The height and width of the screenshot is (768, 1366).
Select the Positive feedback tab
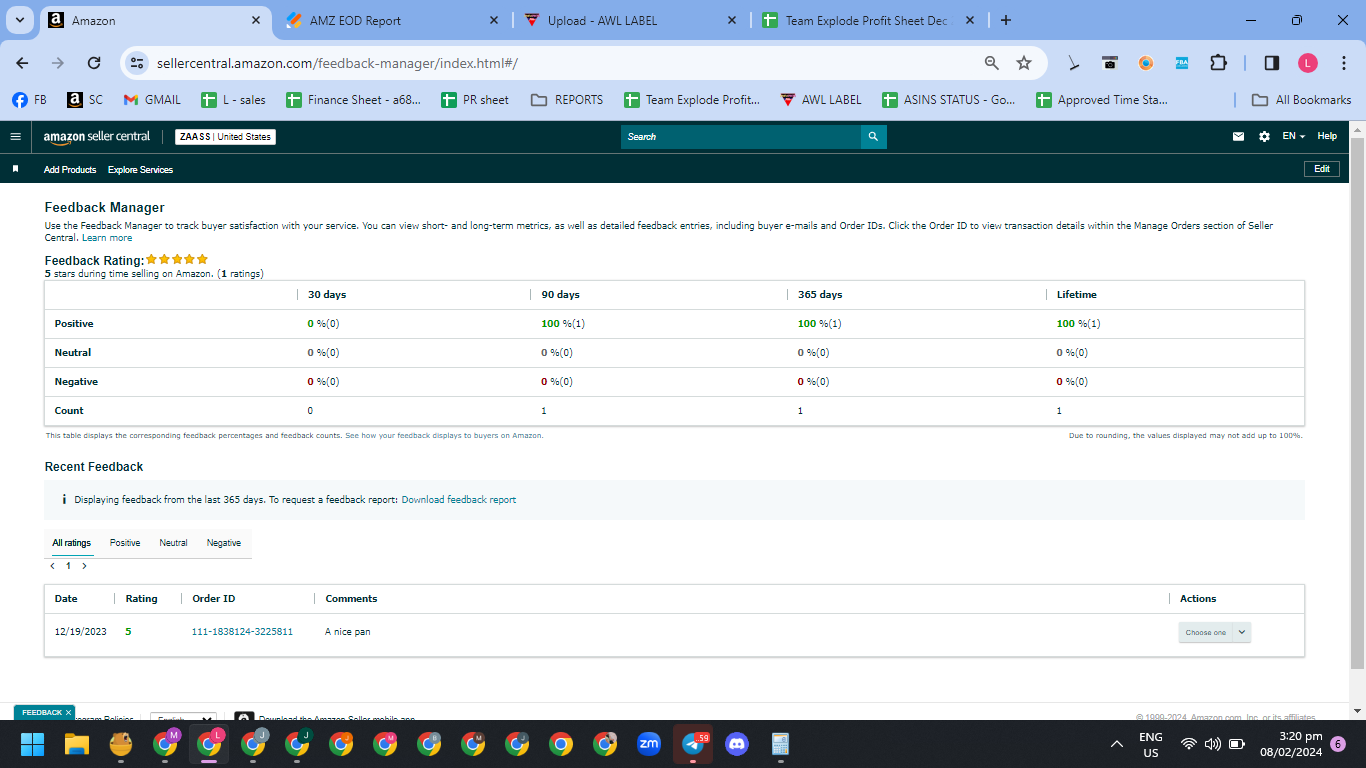click(125, 543)
